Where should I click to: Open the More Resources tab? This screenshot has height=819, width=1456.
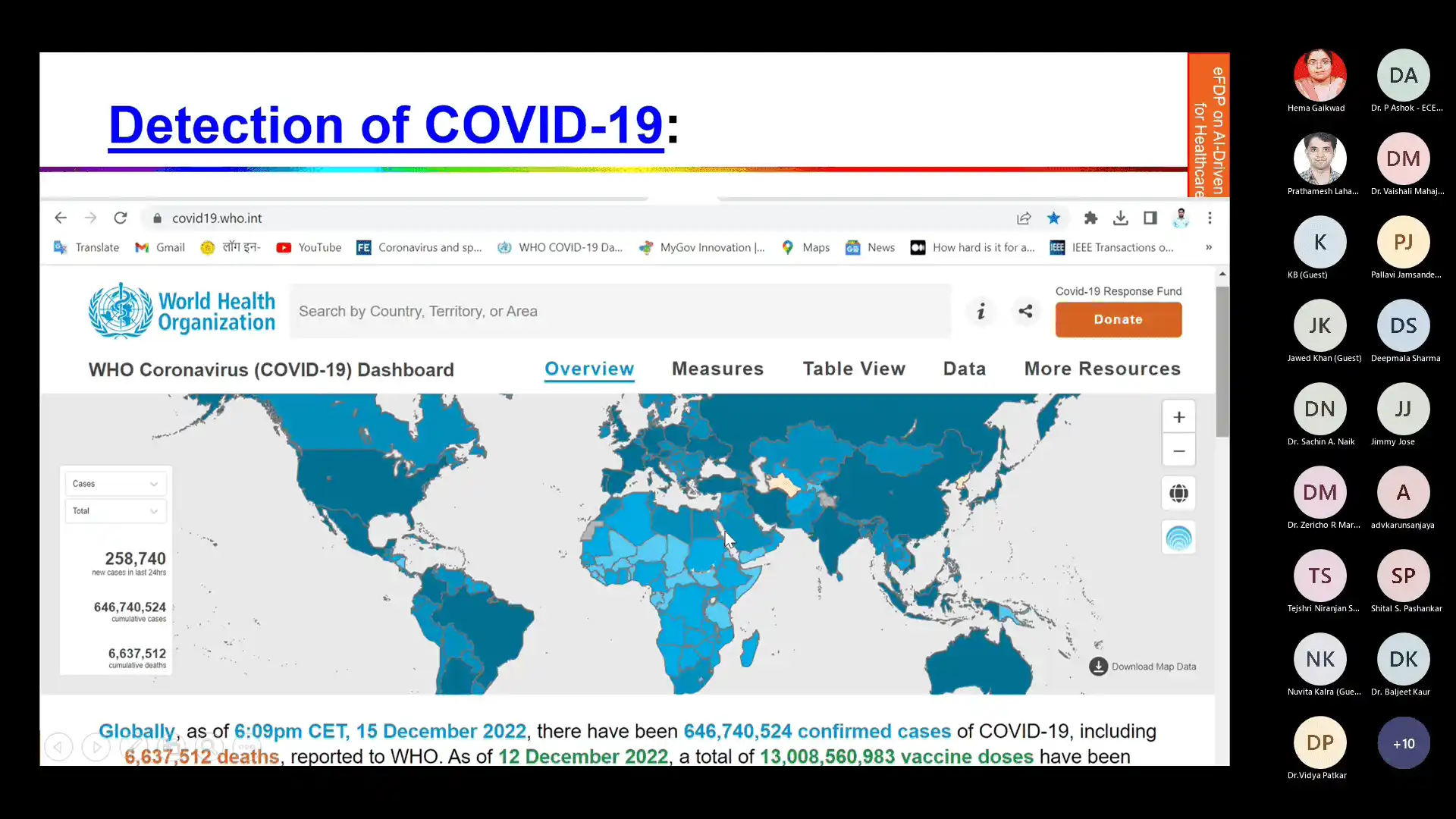(1103, 369)
